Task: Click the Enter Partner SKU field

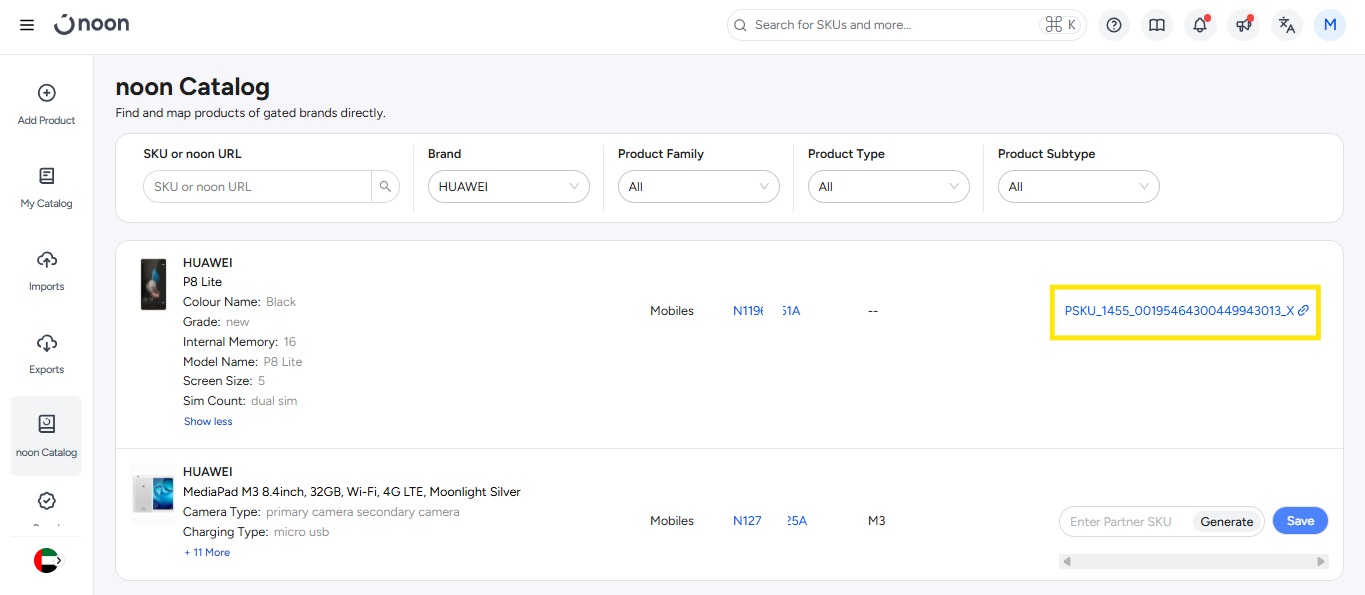Action: coord(1124,522)
